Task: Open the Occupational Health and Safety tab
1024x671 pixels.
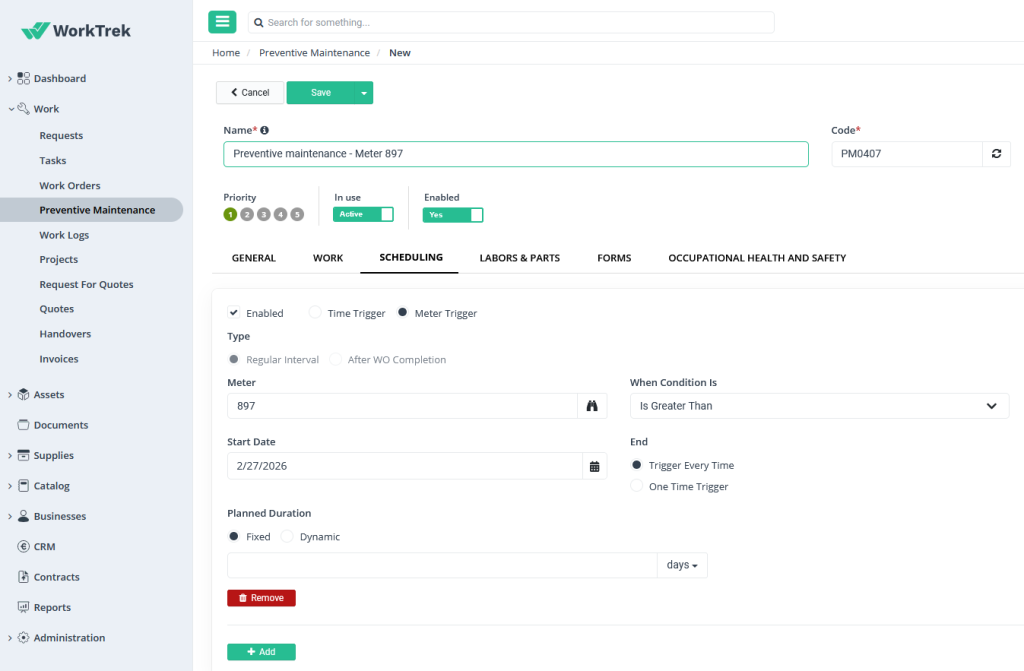Action: coord(756,257)
